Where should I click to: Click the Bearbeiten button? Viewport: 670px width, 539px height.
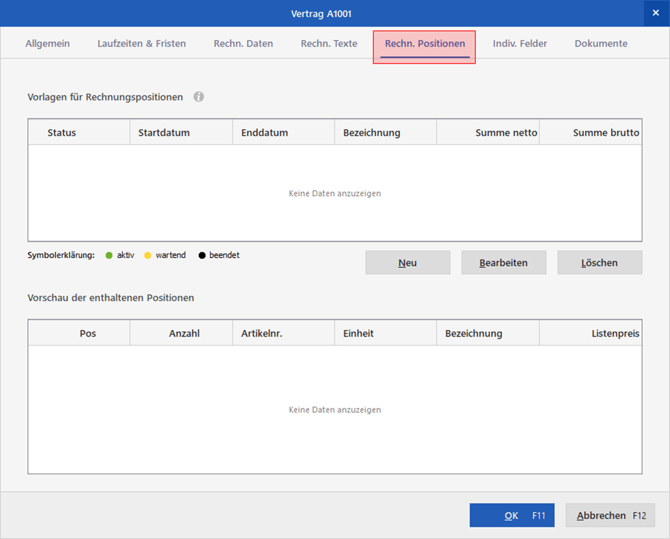click(503, 263)
